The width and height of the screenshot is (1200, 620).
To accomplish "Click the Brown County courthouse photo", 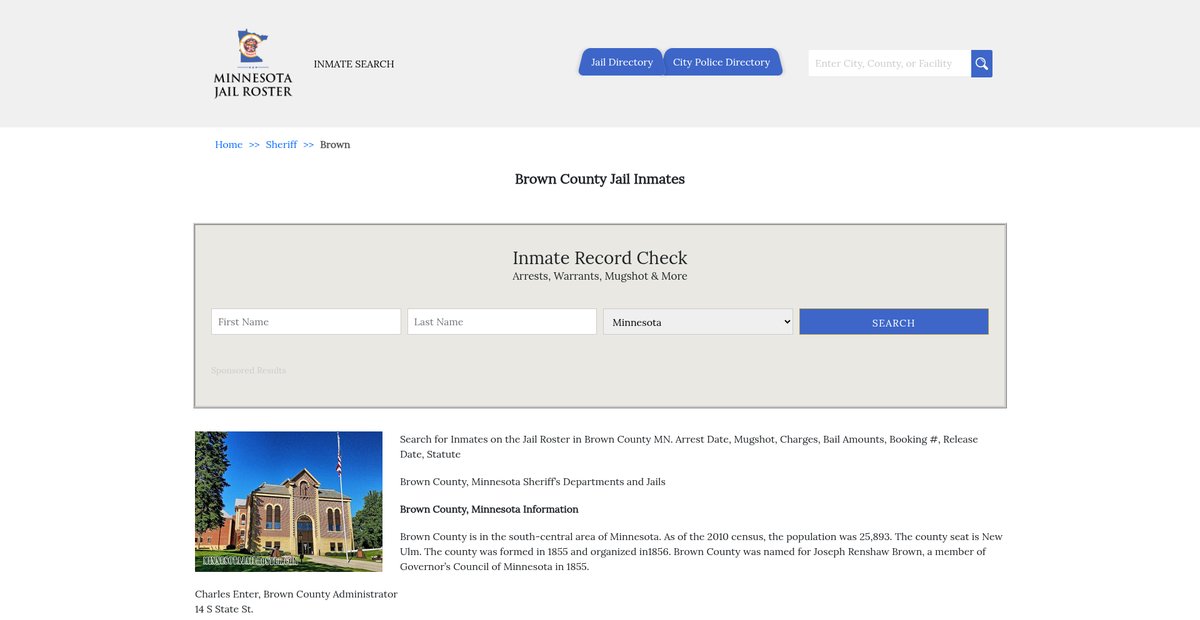I will pyautogui.click(x=288, y=501).
